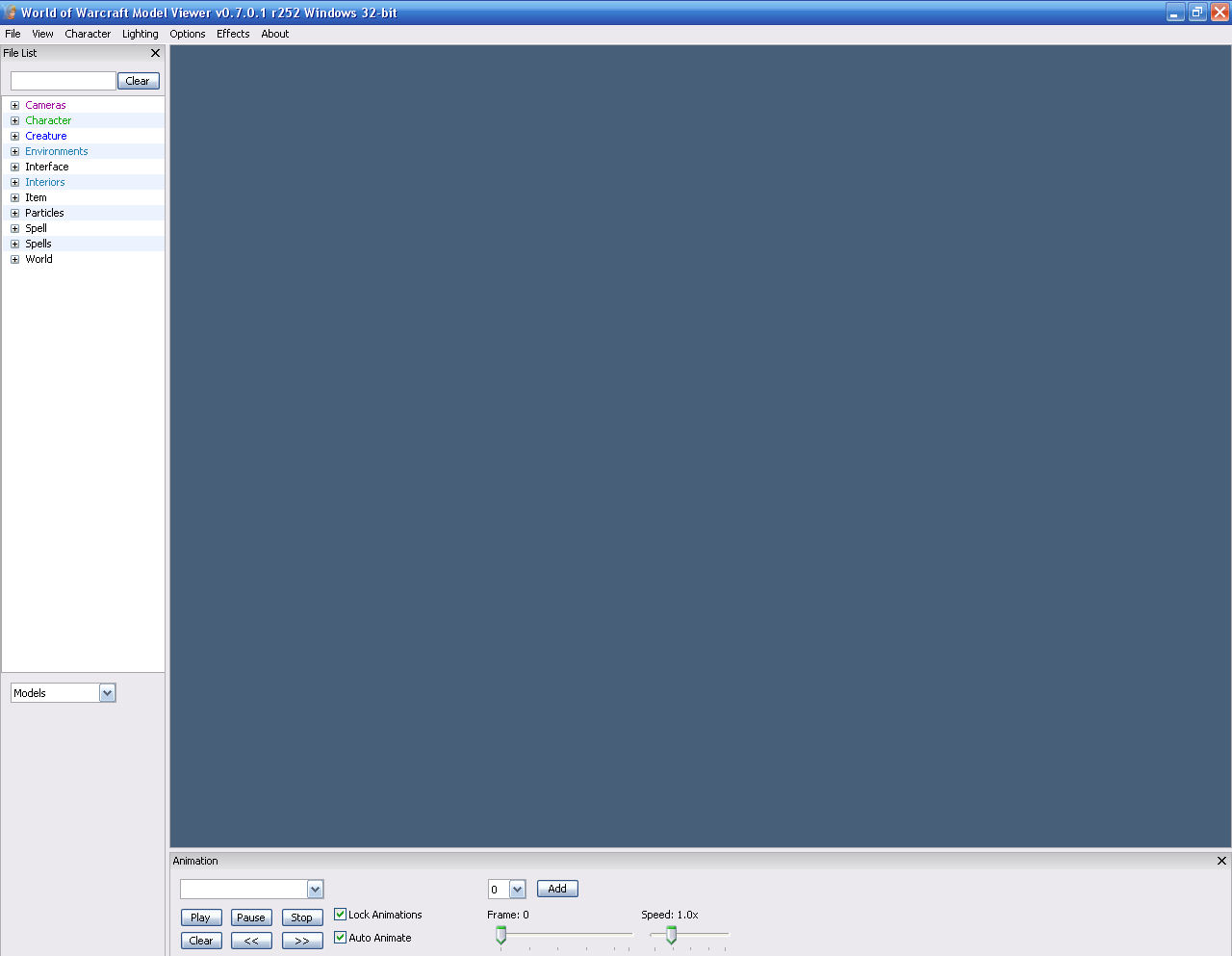Screen dimensions: 1232x956
Task: Pause the animation
Action: [251, 917]
